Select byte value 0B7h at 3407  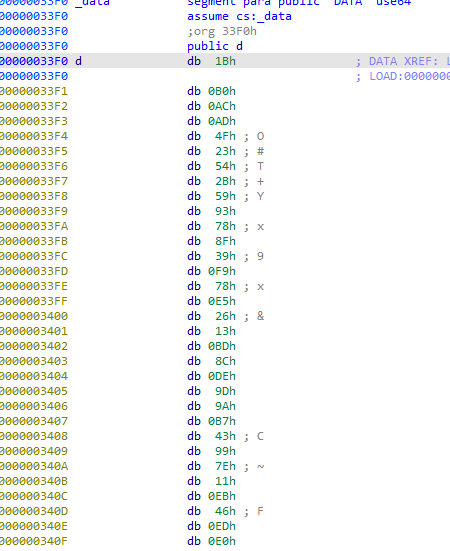(222, 421)
